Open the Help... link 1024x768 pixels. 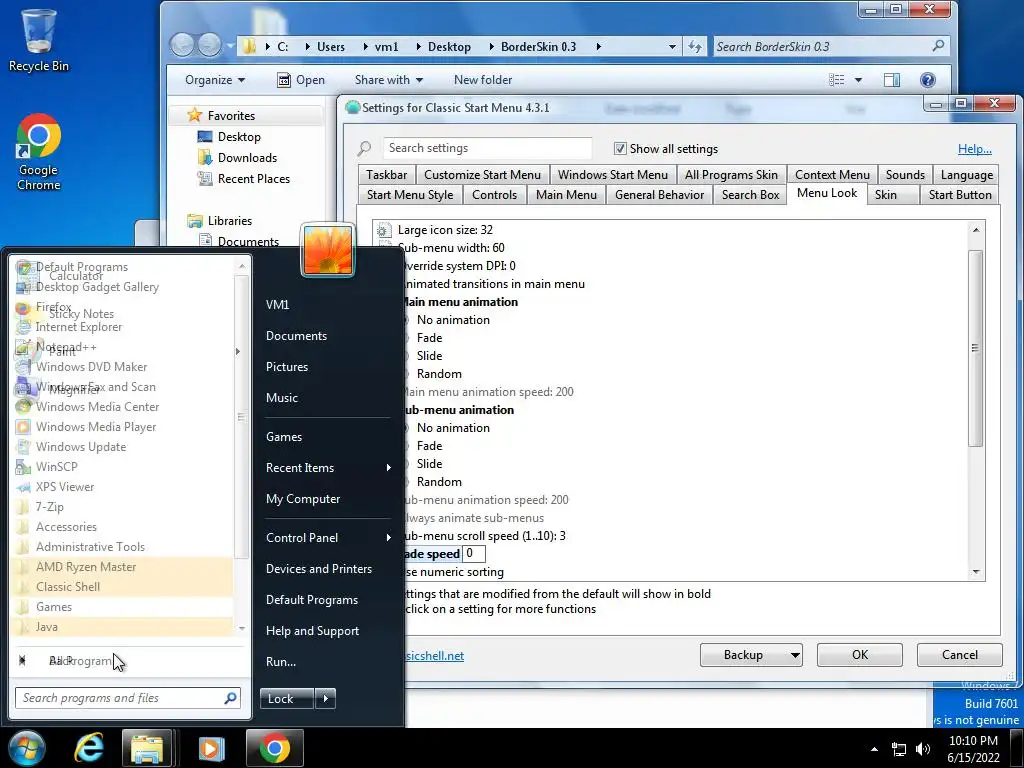(x=974, y=149)
